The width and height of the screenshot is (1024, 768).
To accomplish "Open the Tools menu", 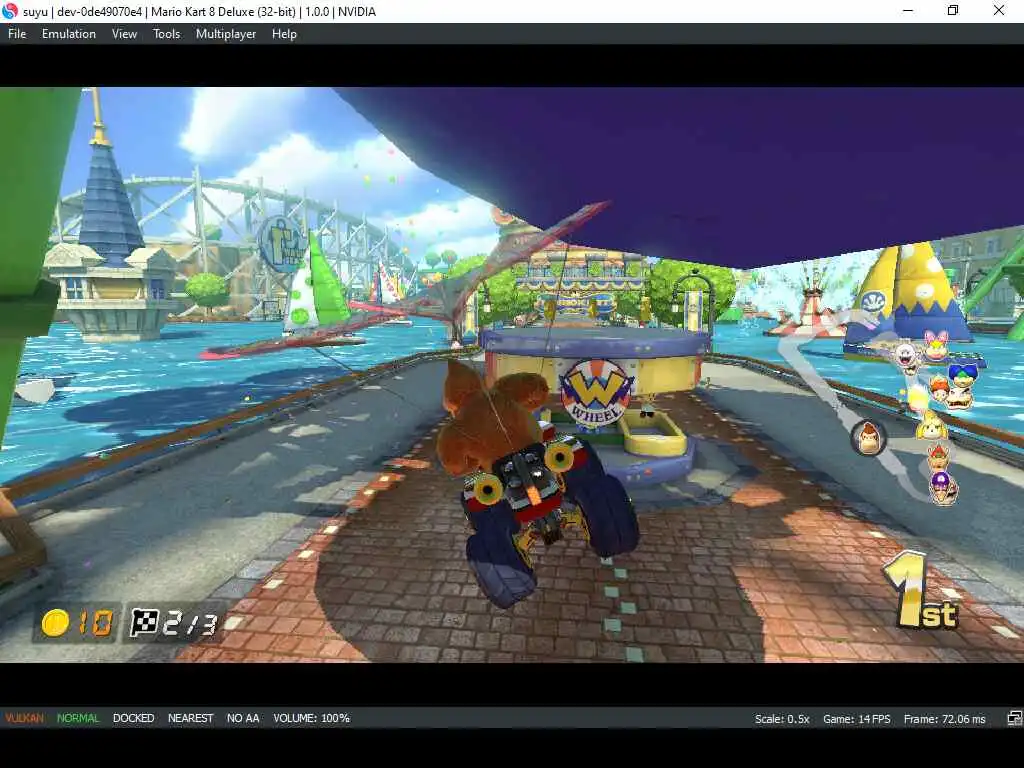I will (167, 34).
